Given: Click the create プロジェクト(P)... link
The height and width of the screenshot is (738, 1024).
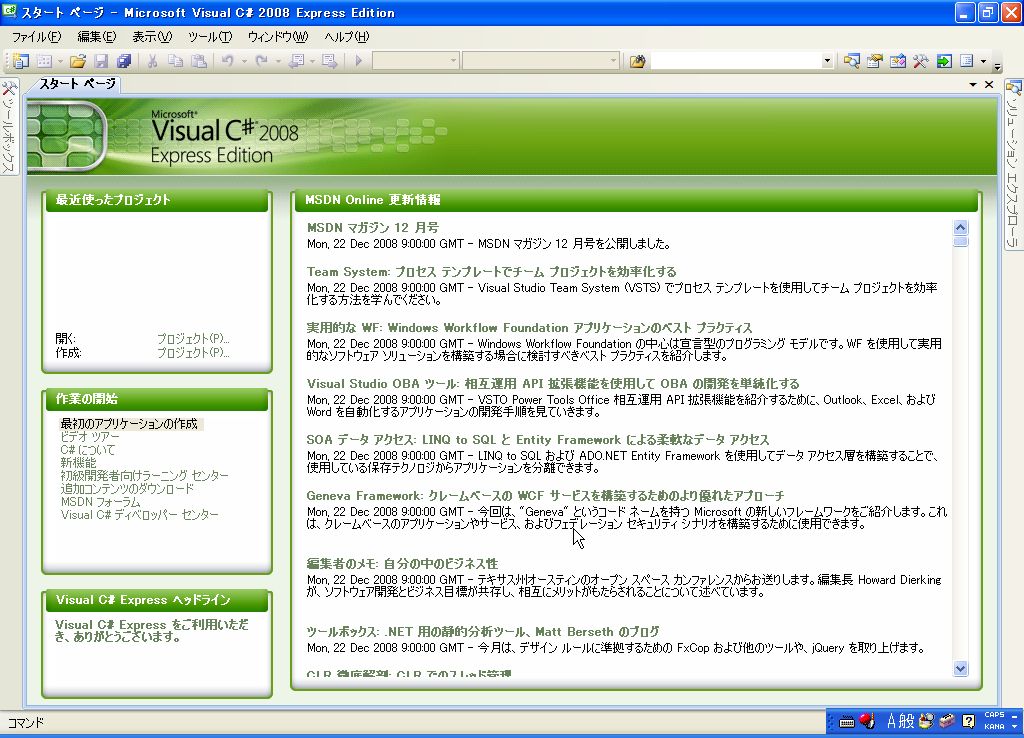Looking at the screenshot, I should click(x=193, y=353).
